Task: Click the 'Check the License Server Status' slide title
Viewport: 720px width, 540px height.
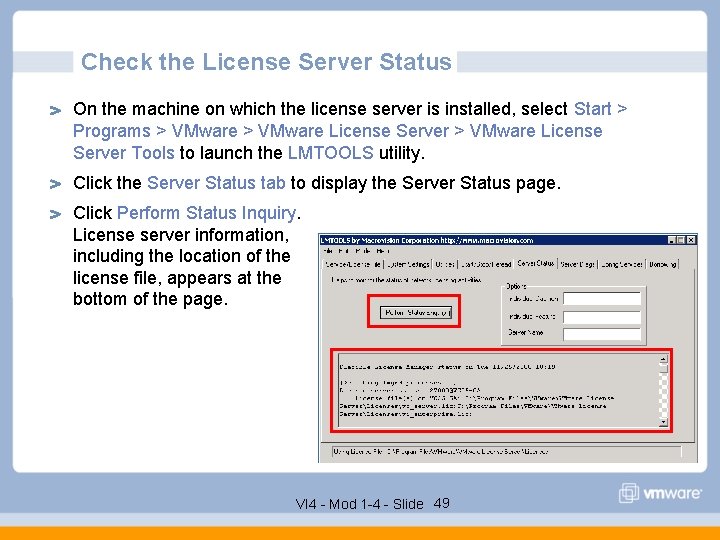Action: [x=266, y=62]
